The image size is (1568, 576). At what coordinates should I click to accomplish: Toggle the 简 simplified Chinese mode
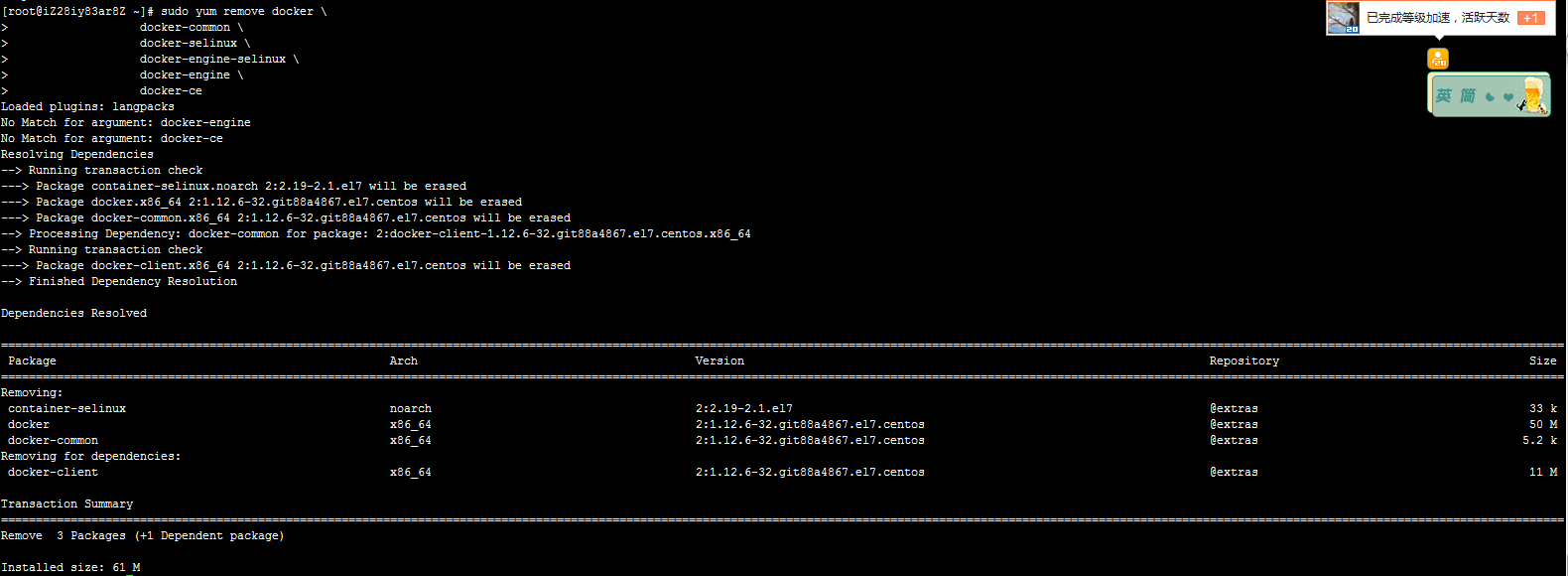pos(1468,96)
